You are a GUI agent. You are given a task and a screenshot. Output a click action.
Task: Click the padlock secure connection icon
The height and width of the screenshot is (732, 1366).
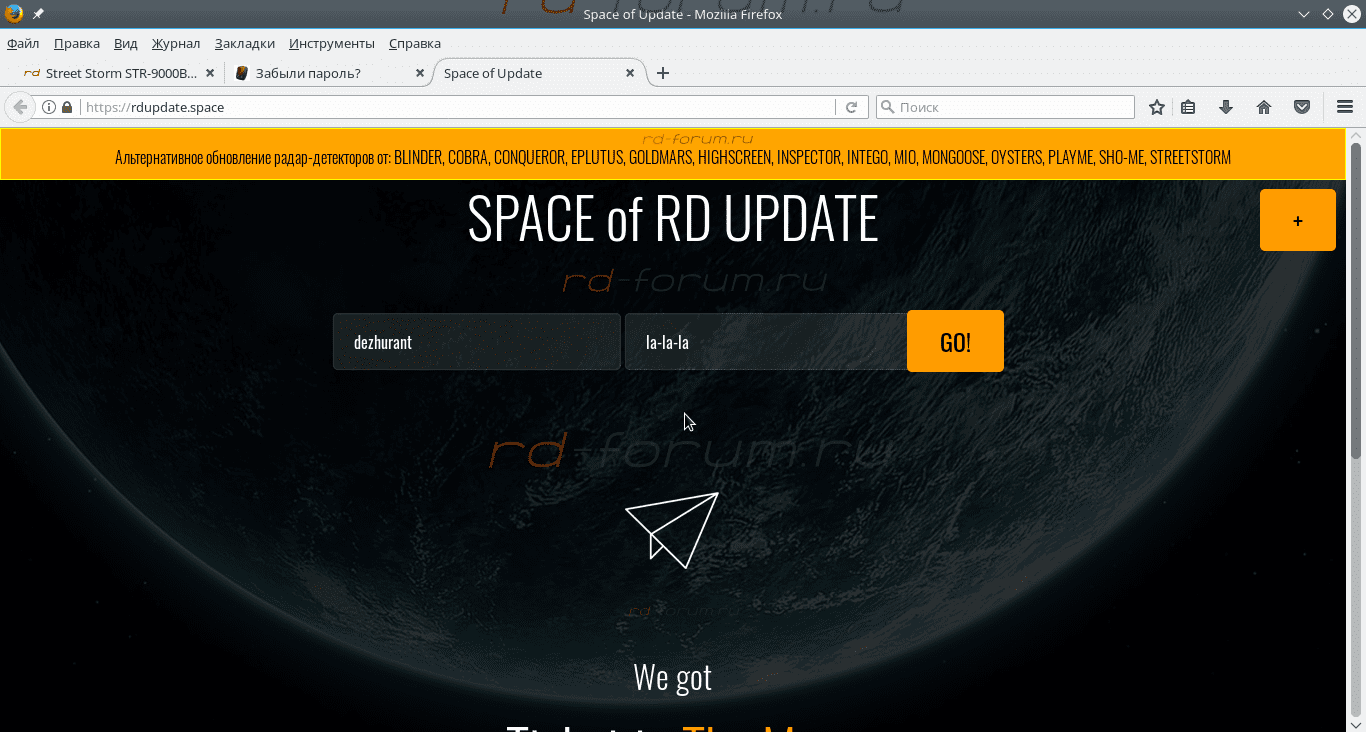[x=67, y=107]
